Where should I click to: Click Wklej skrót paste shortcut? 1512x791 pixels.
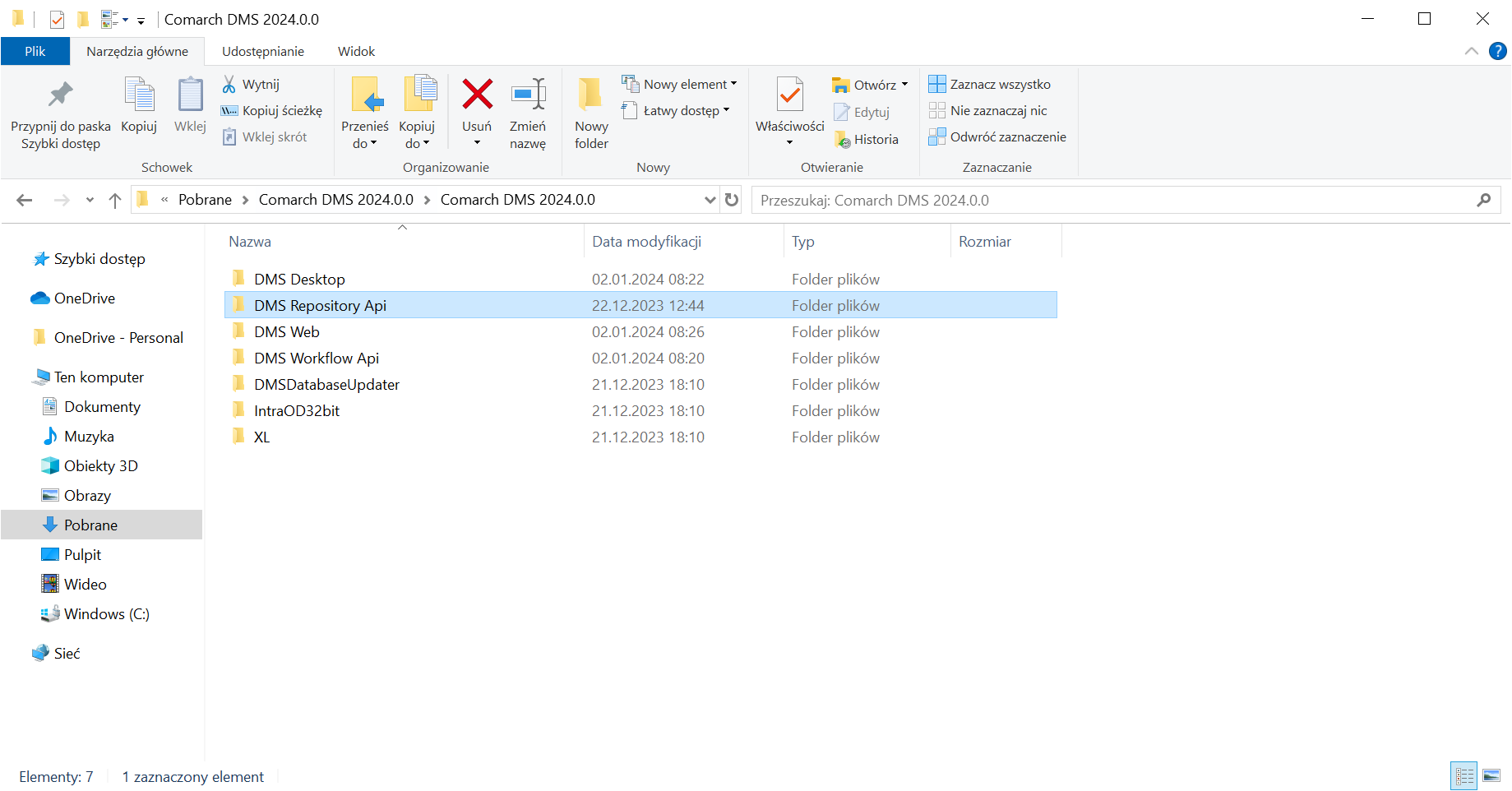click(x=265, y=136)
